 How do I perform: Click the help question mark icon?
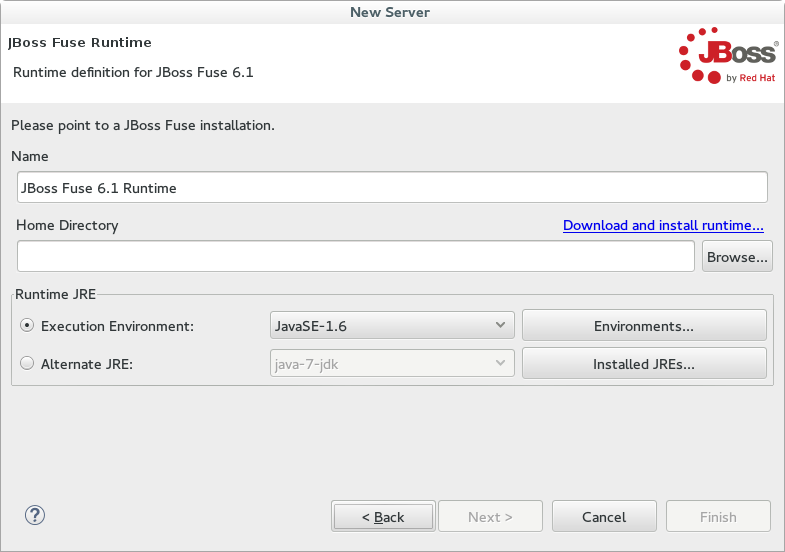tap(35, 516)
